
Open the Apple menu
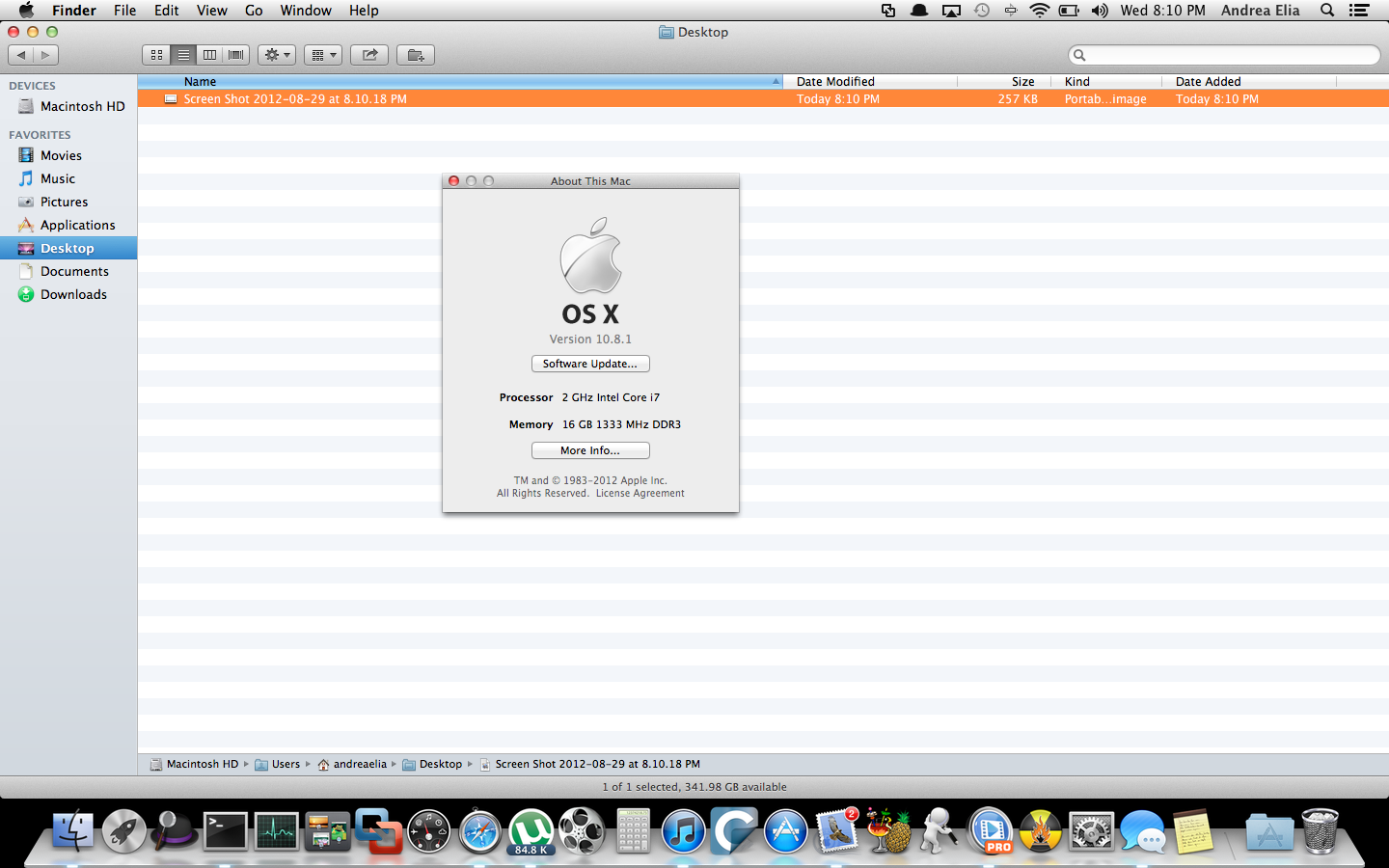[x=26, y=11]
